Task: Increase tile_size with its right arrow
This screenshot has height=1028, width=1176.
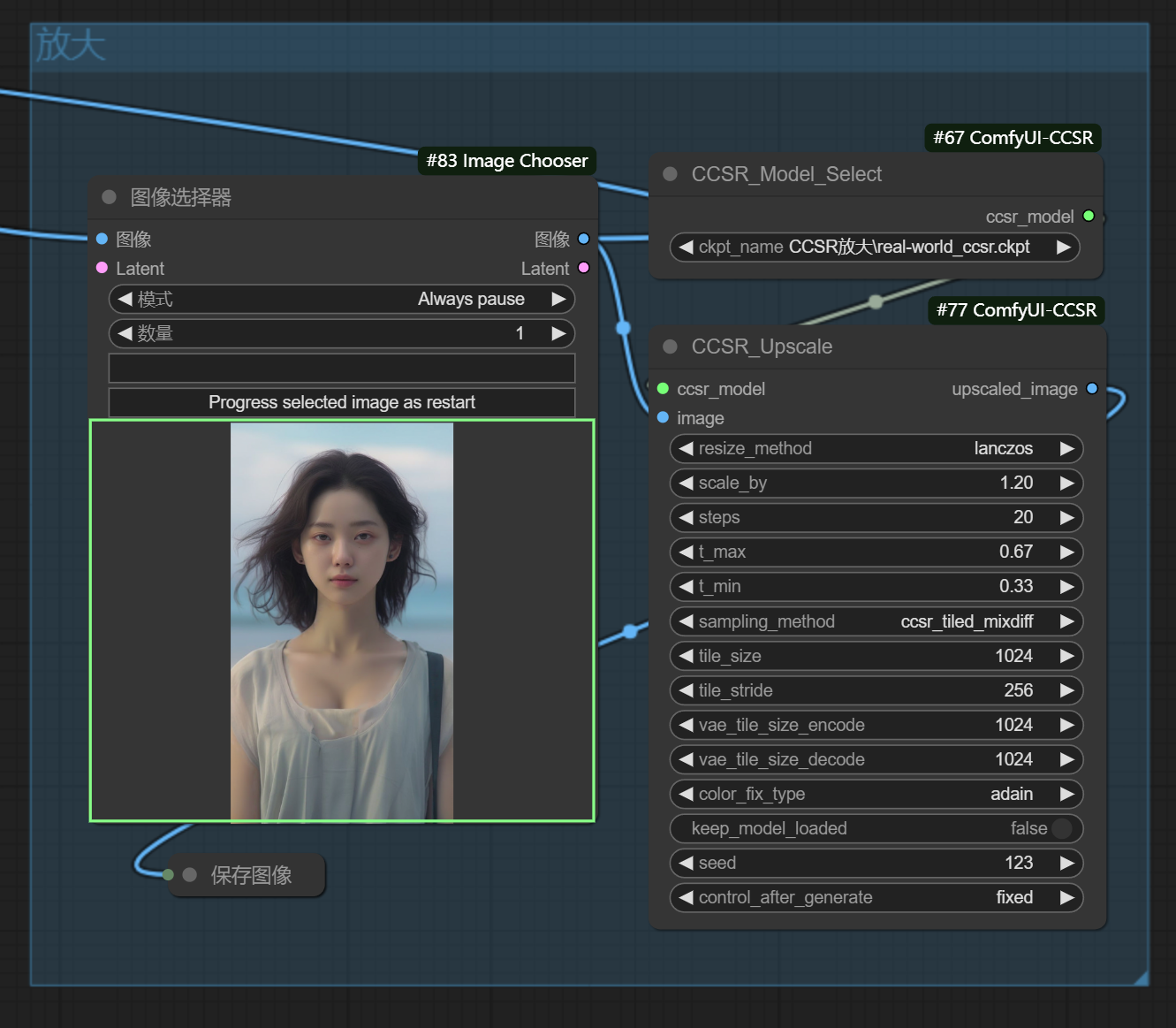Action: coord(1066,656)
